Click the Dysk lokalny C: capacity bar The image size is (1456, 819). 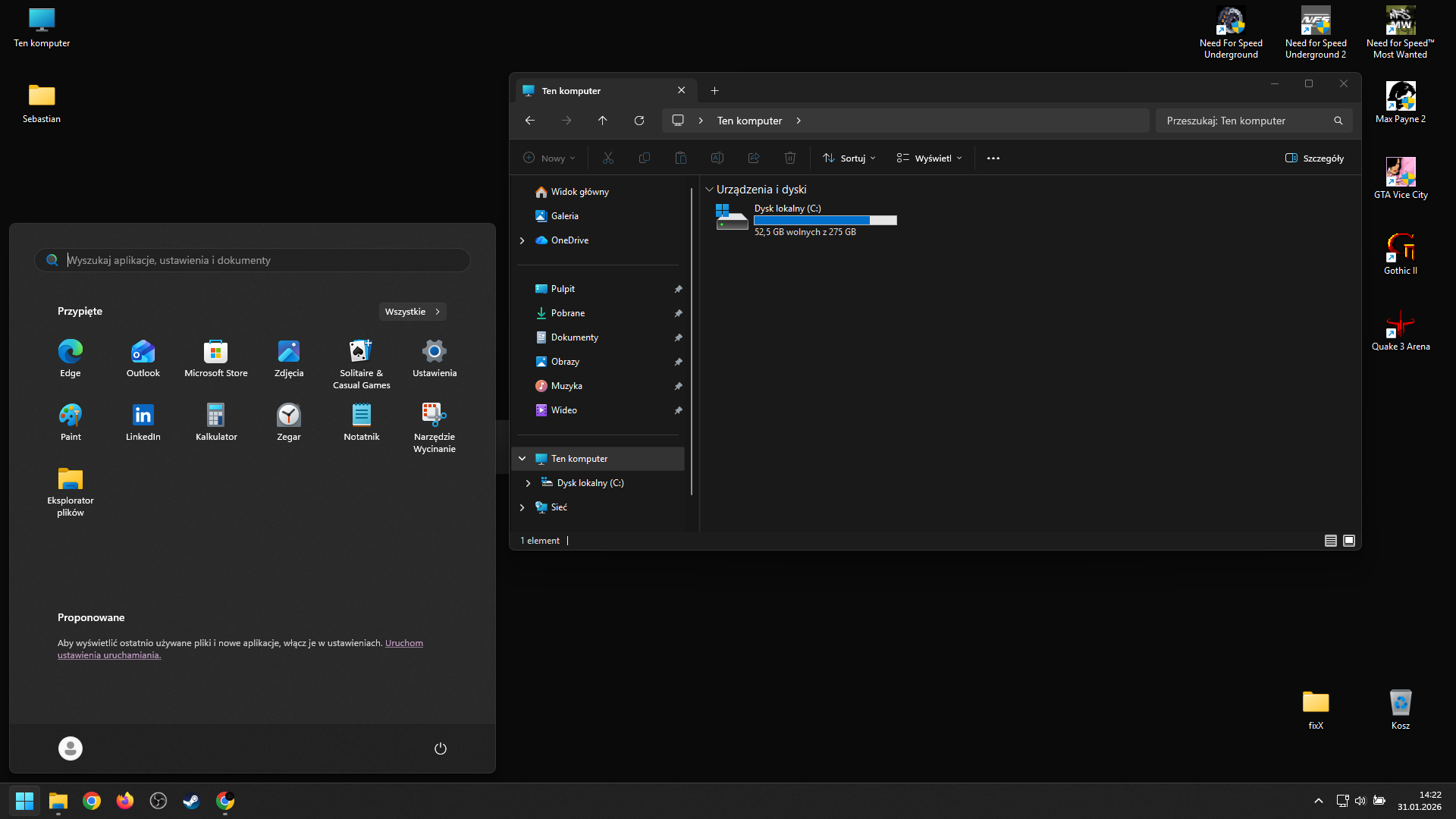[x=825, y=221]
